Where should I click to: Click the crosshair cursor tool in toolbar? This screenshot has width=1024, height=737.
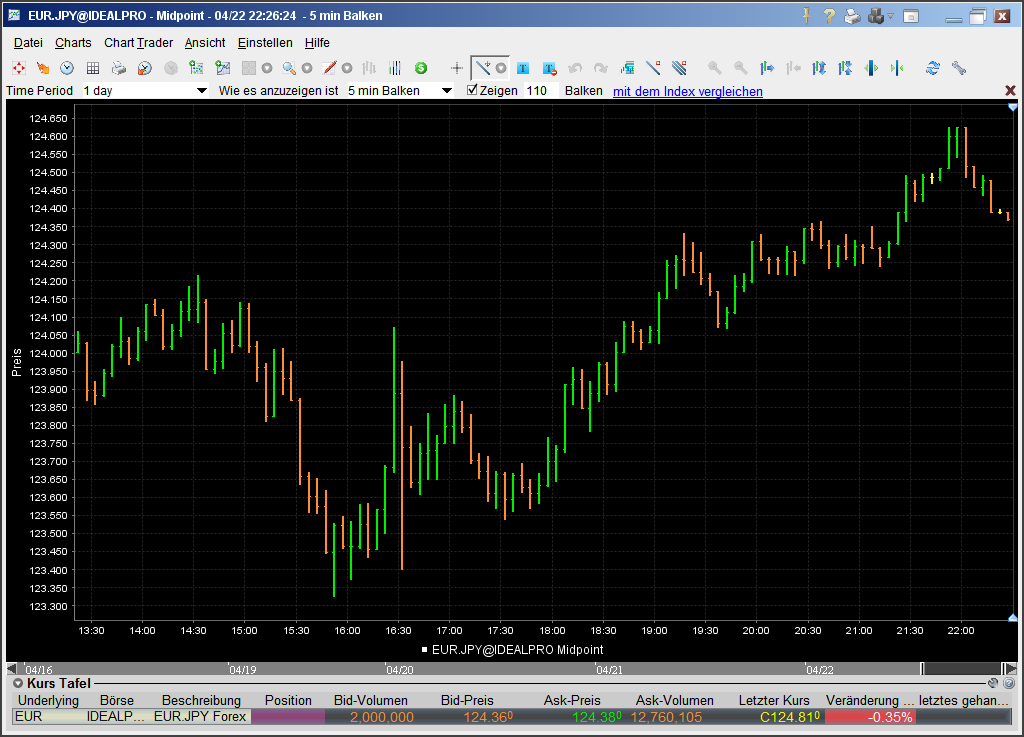click(x=457, y=68)
